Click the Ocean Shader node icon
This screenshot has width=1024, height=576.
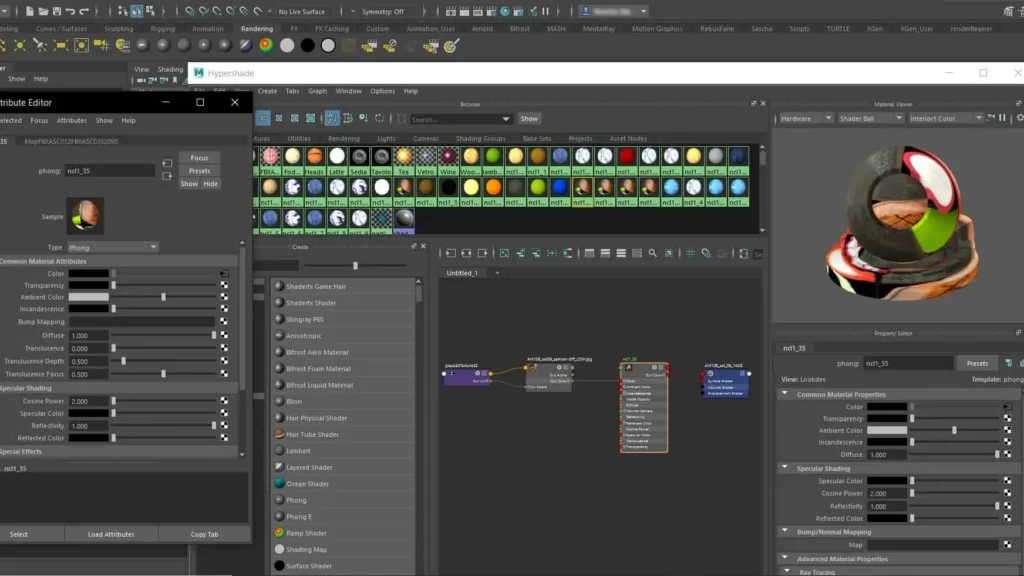279,483
